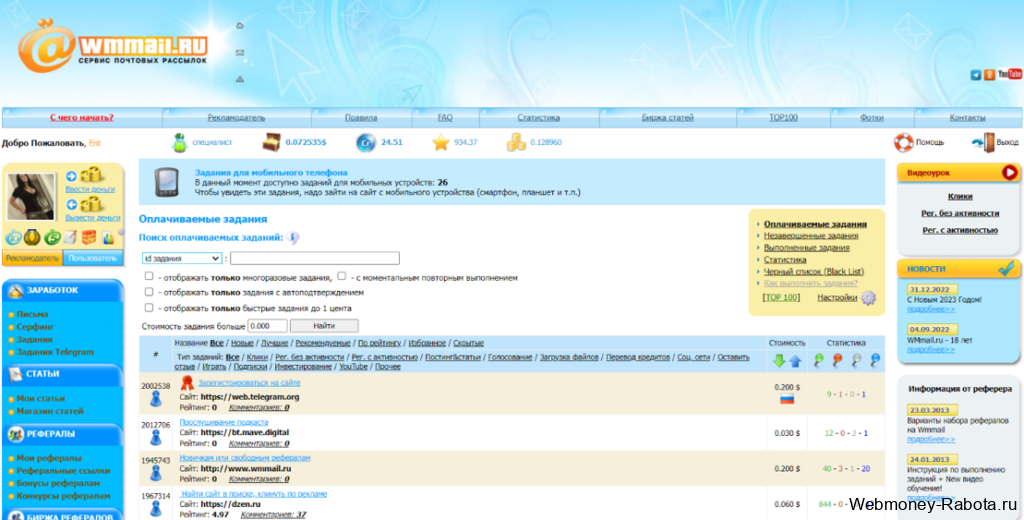
Task: Open Правила menu item
Action: click(361, 118)
